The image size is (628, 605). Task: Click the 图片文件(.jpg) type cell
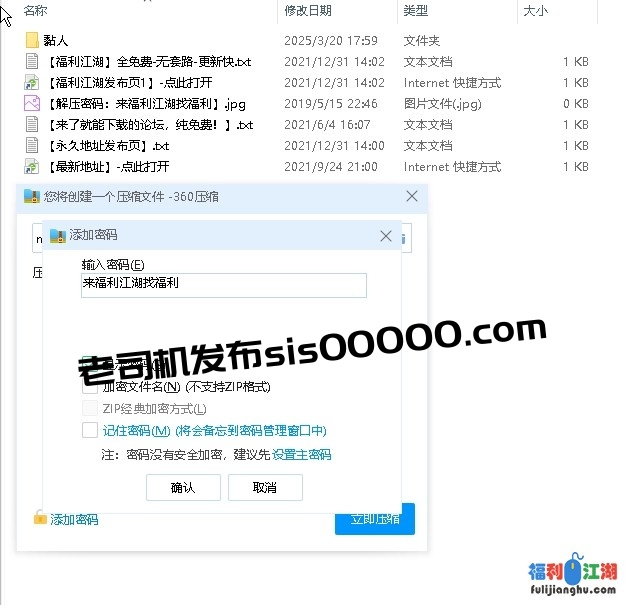coord(443,104)
